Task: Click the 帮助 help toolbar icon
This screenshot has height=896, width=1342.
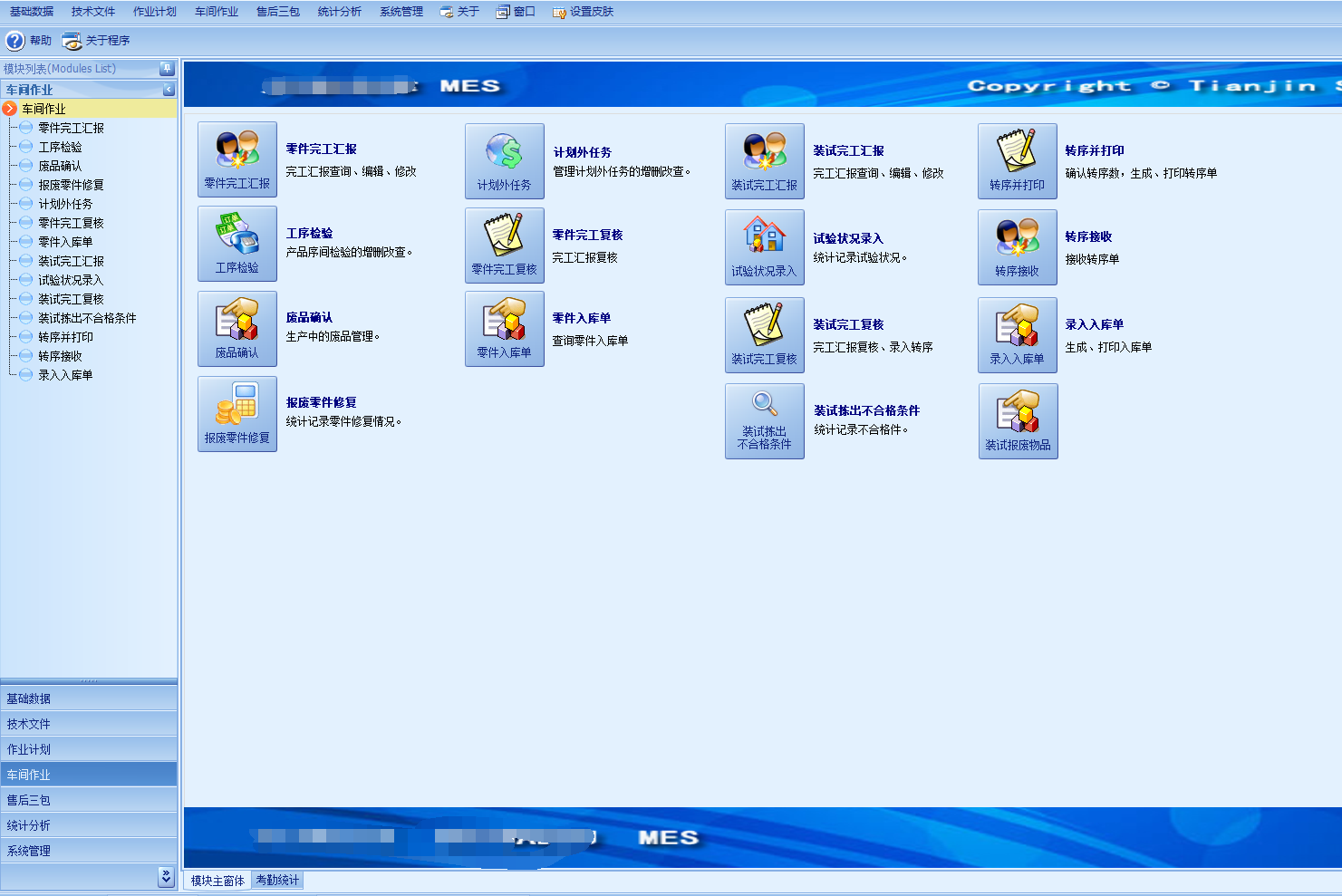Action: coord(15,41)
